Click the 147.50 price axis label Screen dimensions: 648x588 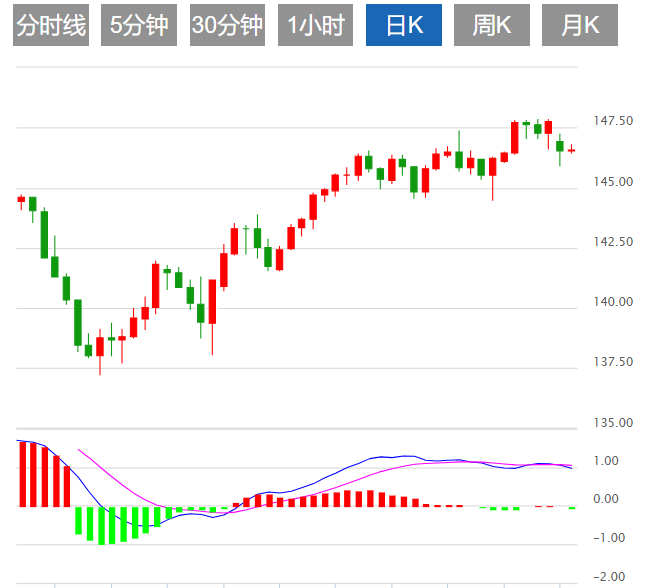click(613, 121)
